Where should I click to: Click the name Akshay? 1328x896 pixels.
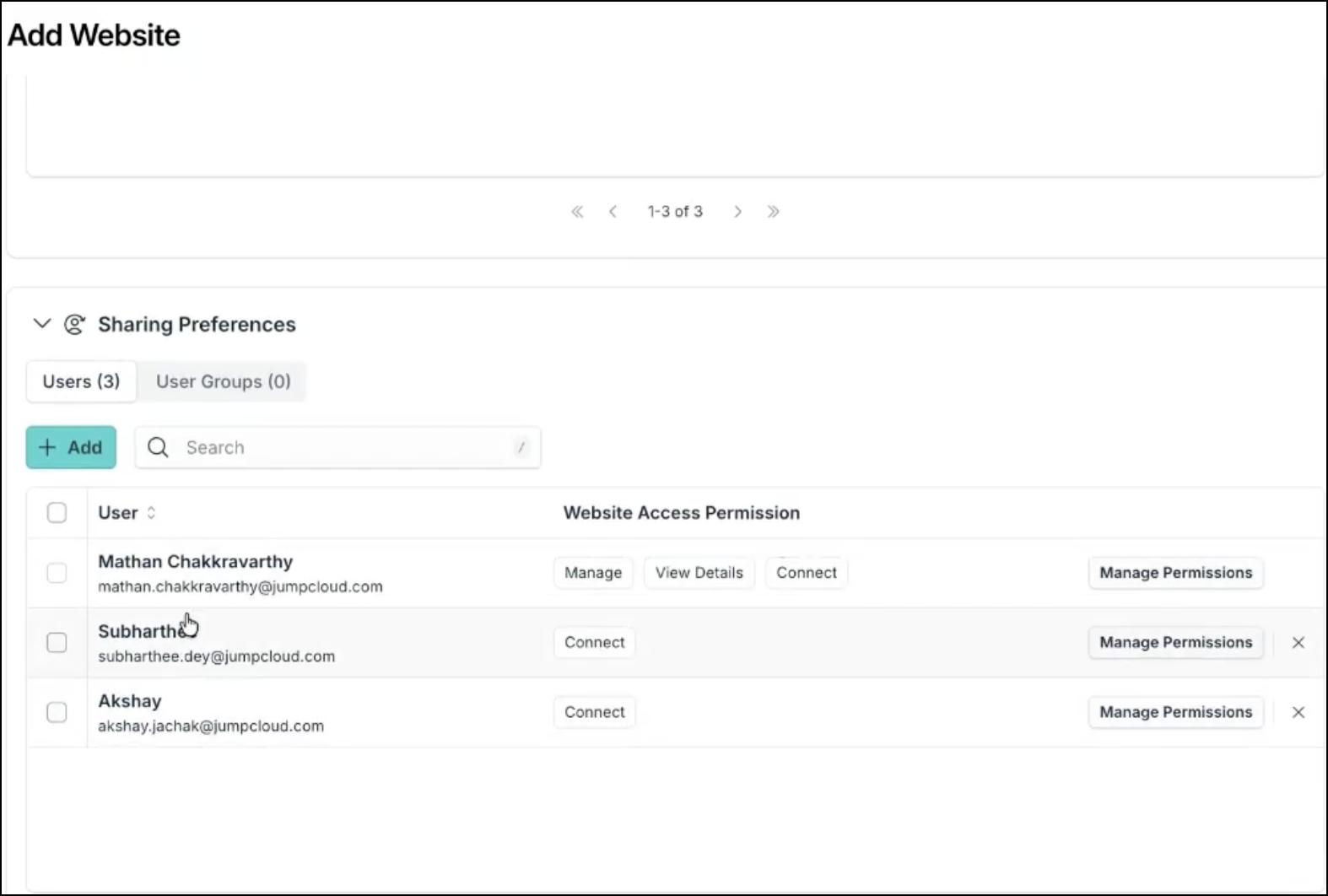click(x=130, y=701)
